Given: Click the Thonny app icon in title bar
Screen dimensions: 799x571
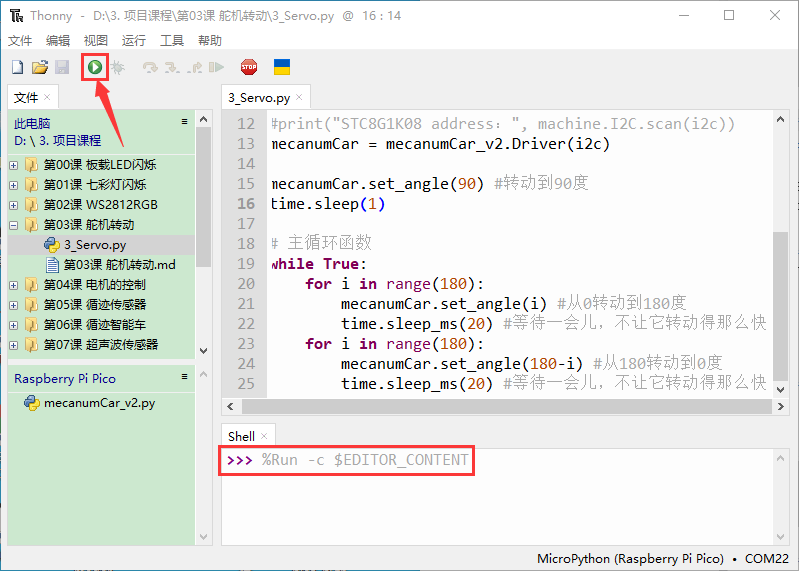Looking at the screenshot, I should click(x=16, y=16).
